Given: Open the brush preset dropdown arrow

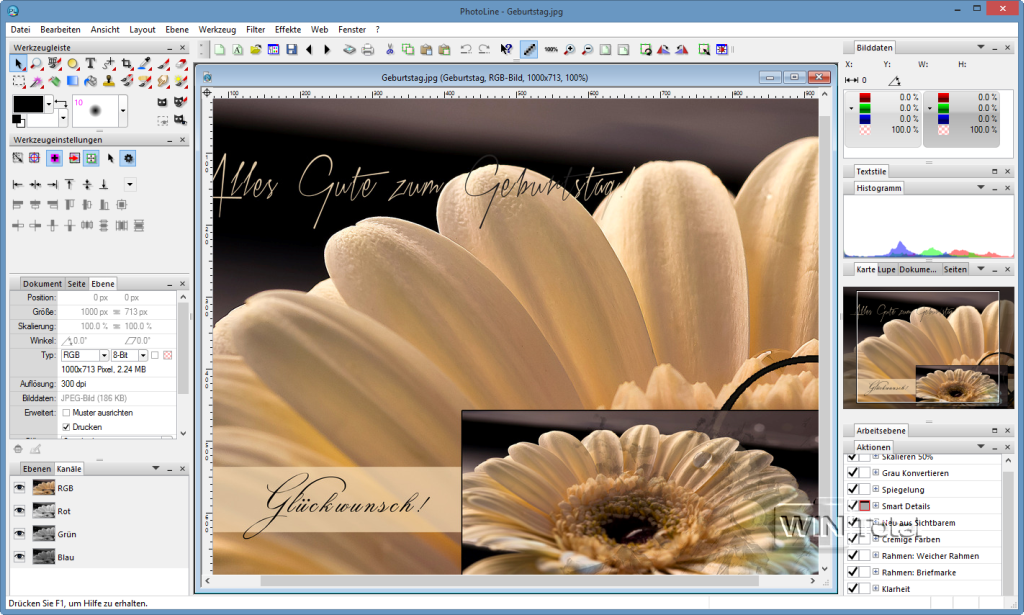Looking at the screenshot, I should (x=123, y=111).
